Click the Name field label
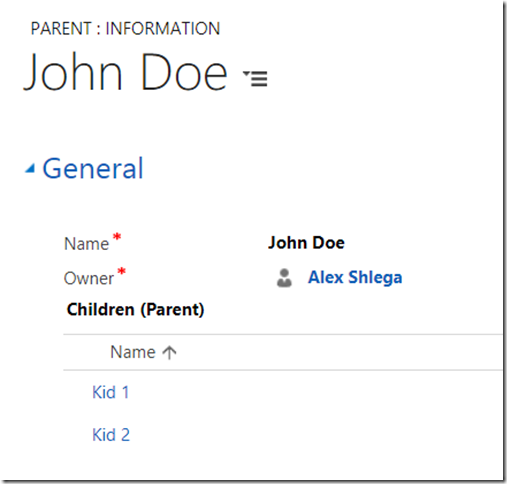Viewport: 507px width, 484px height. click(86, 244)
